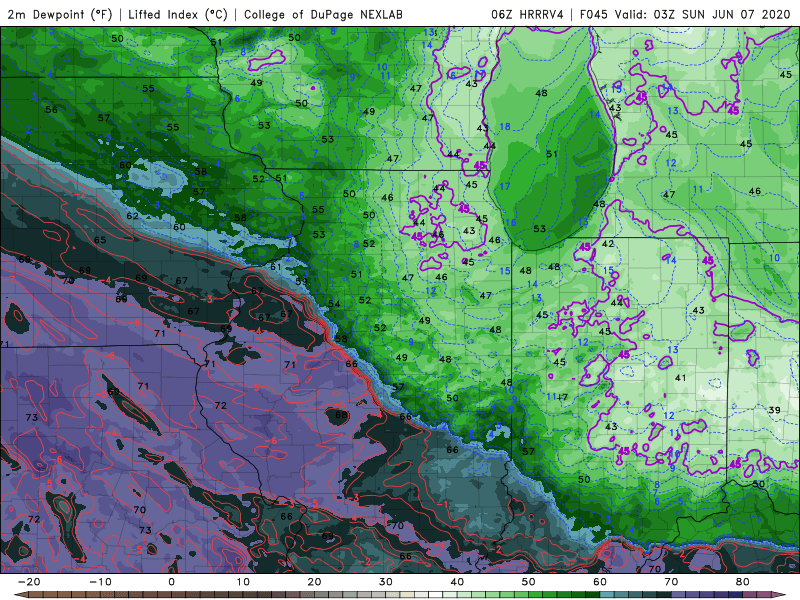
Task: Click the '06Z HRRRV4' model run label
Action: (527, 14)
